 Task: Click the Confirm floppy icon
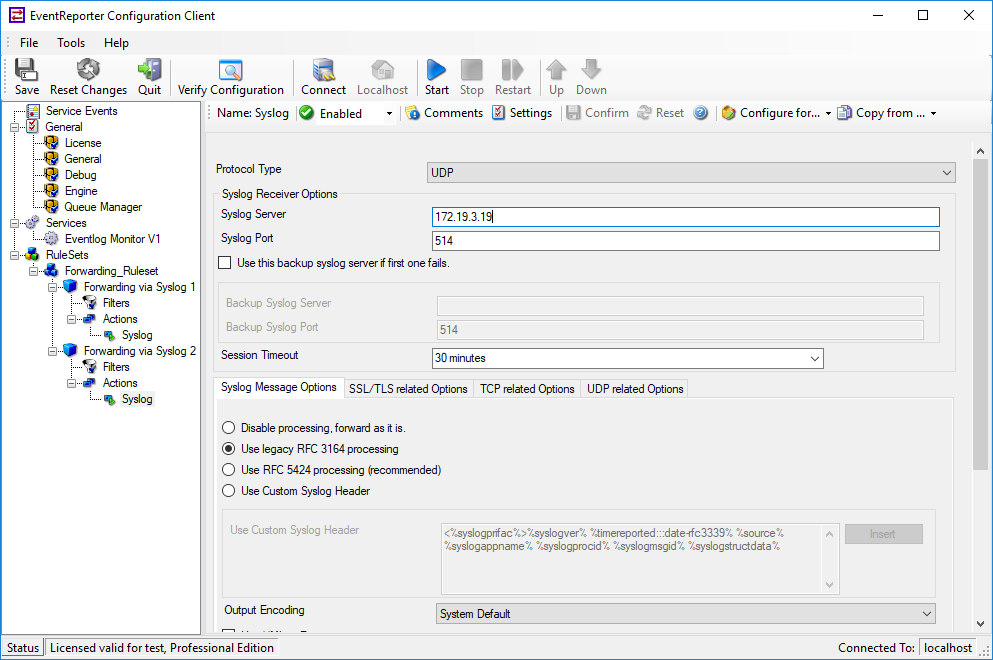click(x=573, y=113)
